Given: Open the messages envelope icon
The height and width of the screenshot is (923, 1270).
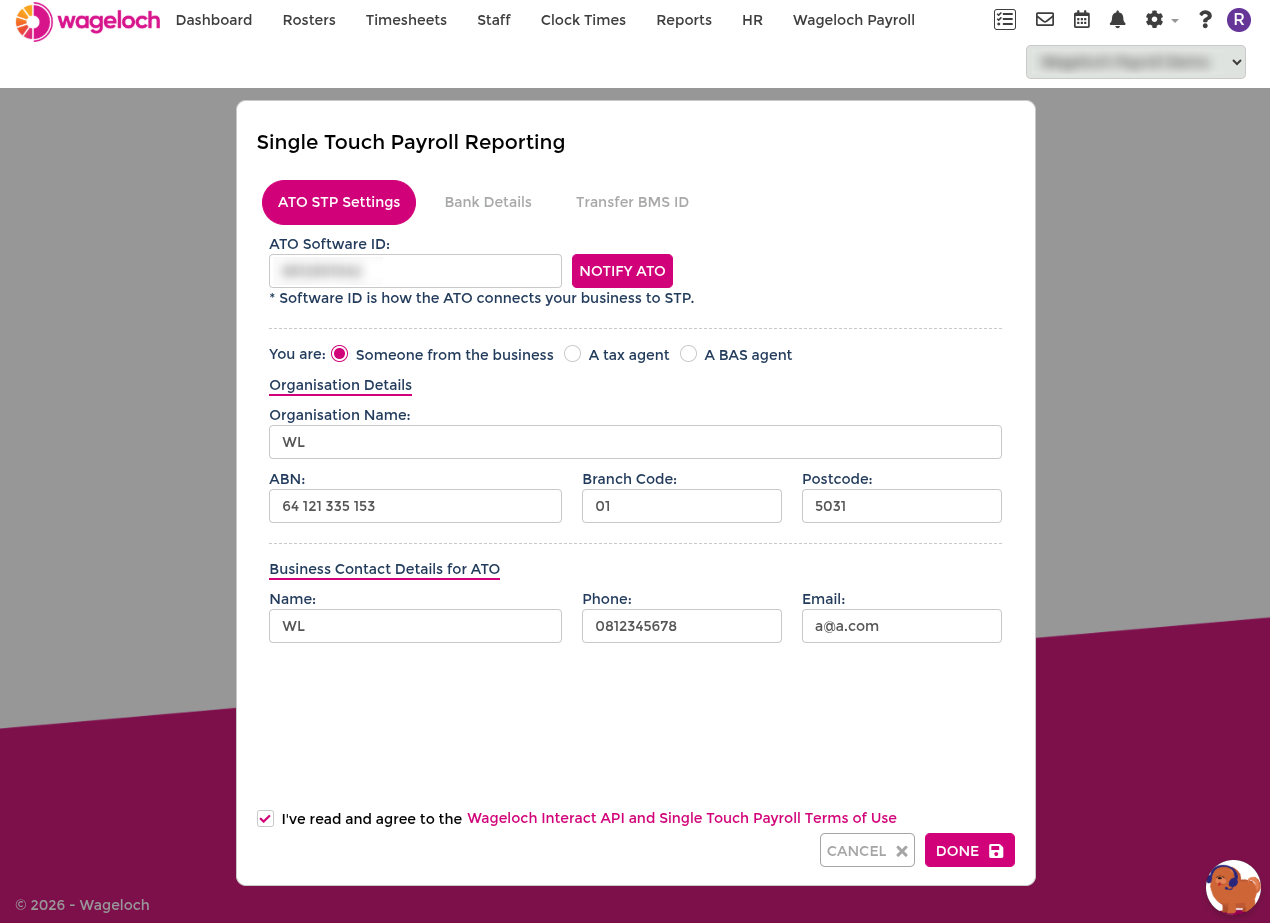Looking at the screenshot, I should [1045, 19].
